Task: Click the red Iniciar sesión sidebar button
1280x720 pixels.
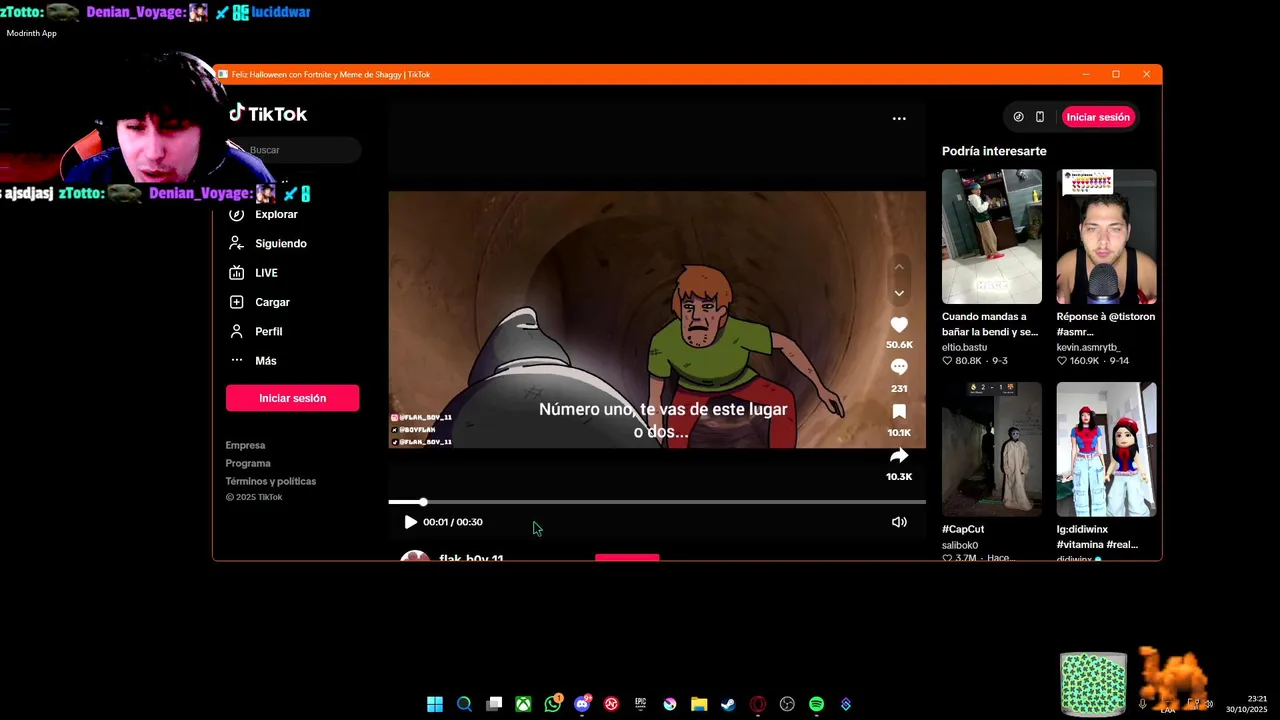Action: coord(292,398)
